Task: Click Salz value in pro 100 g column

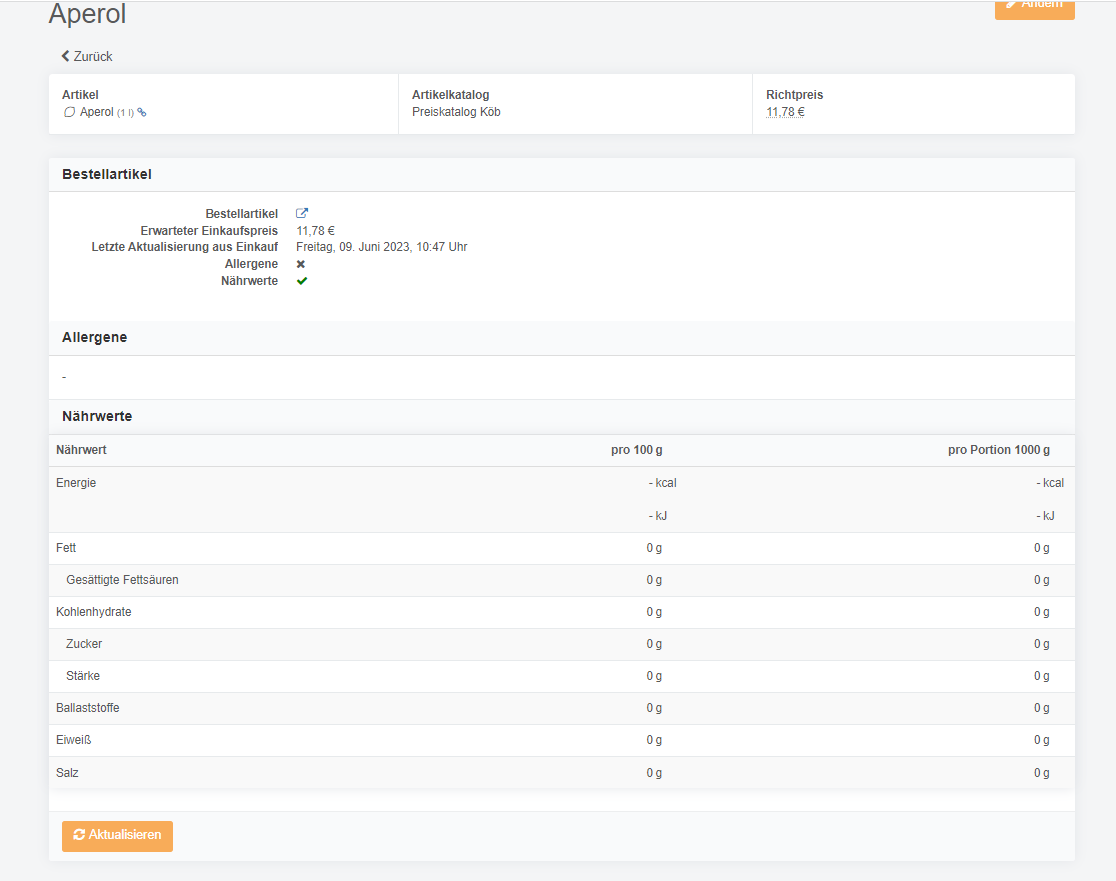Action: (x=654, y=773)
